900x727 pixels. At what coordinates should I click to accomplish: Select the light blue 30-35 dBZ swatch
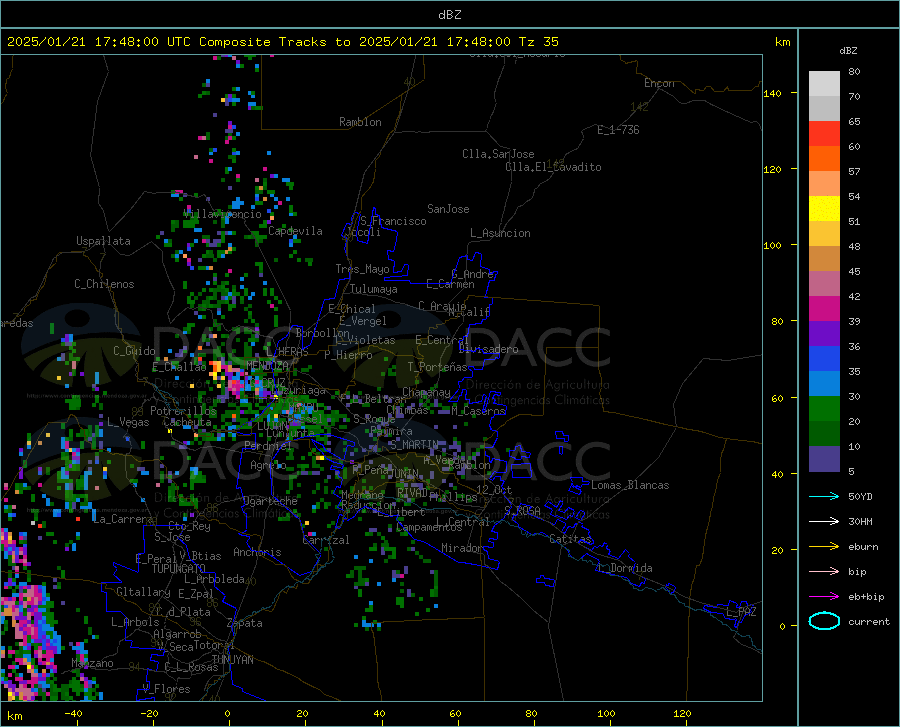pyautogui.click(x=824, y=384)
